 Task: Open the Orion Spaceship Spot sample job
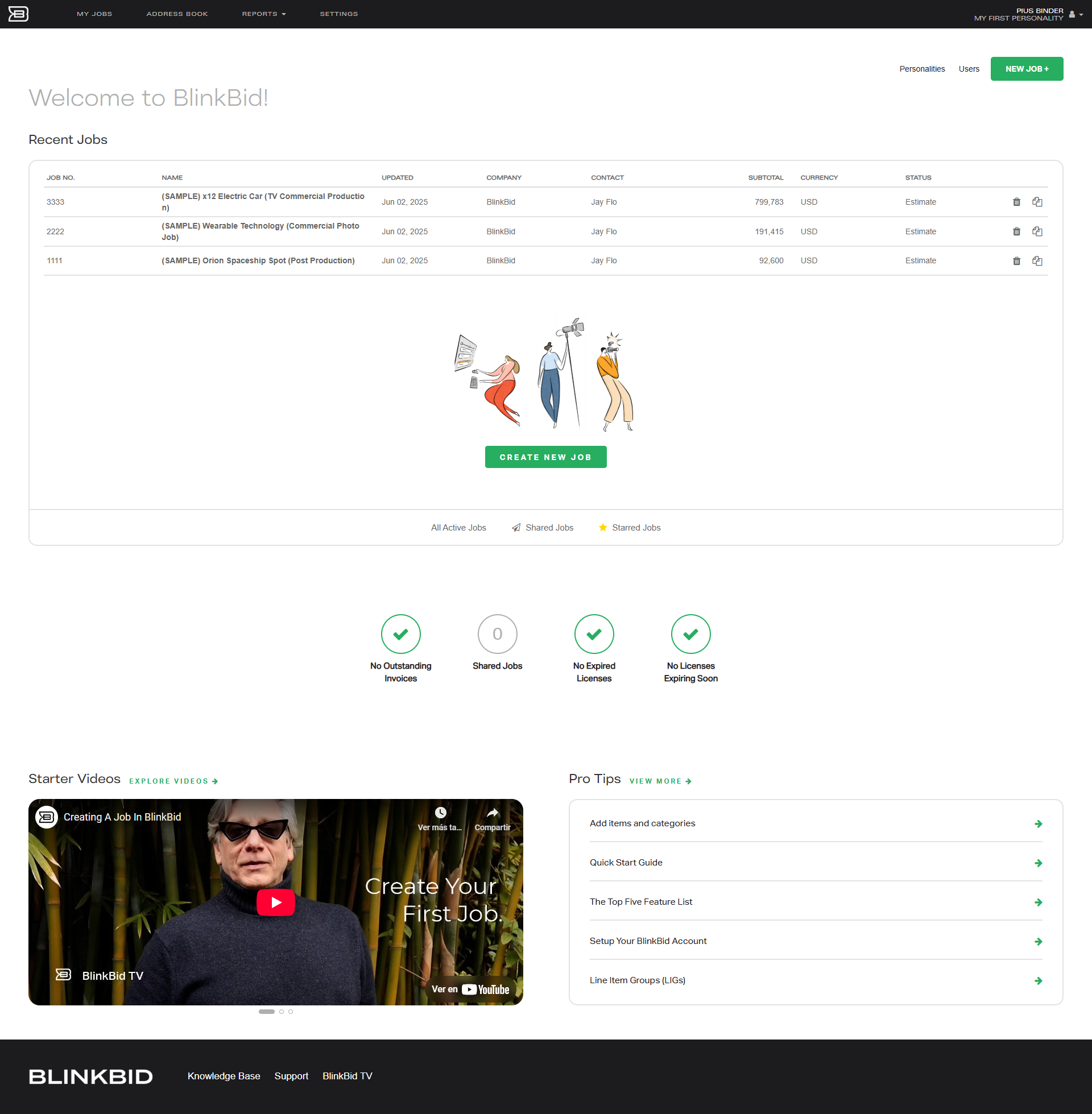tap(258, 261)
